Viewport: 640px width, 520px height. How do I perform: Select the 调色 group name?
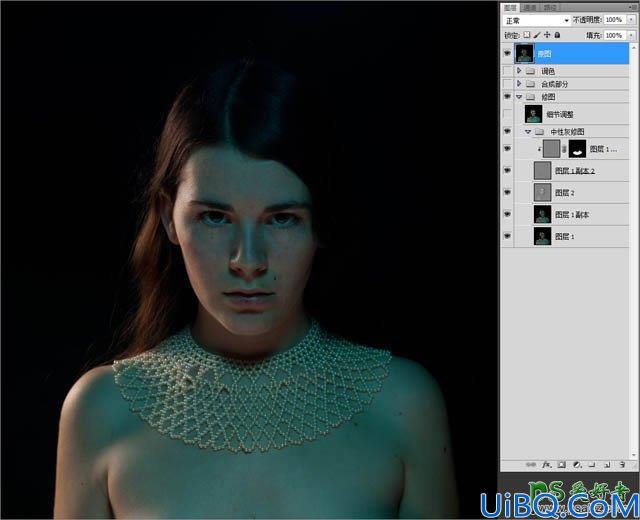548,71
